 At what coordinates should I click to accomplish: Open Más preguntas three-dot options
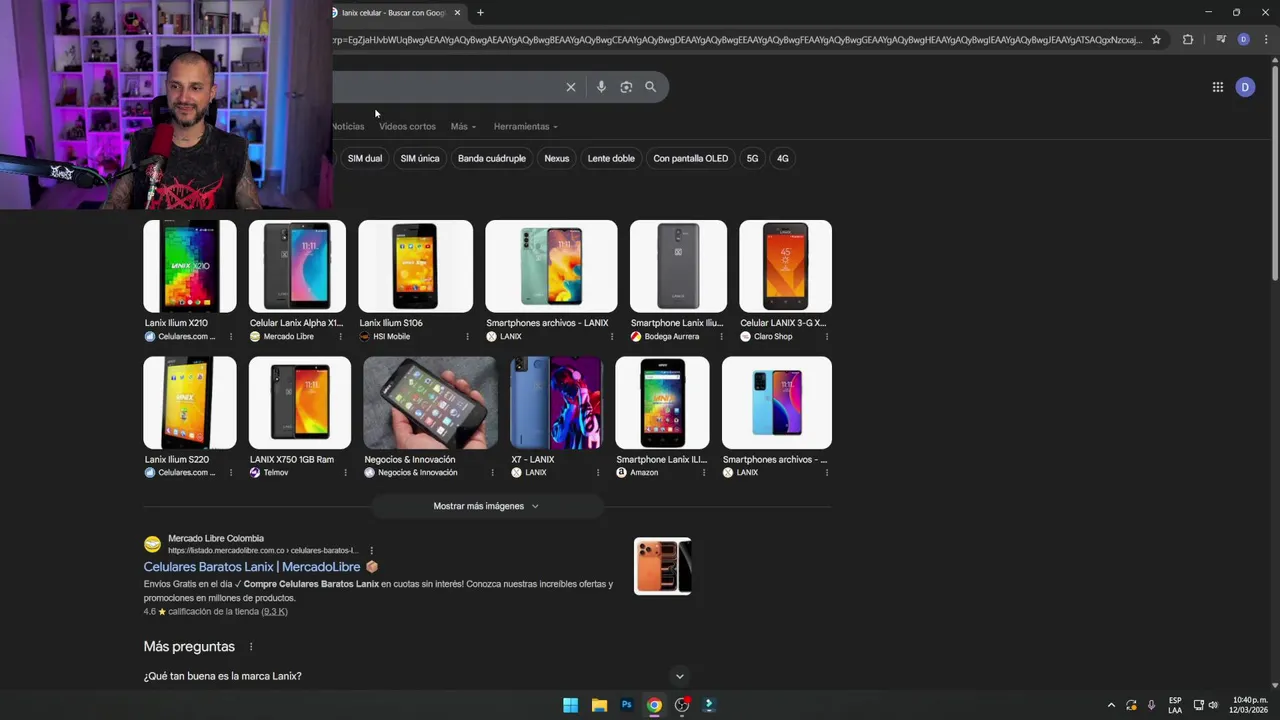(x=251, y=647)
